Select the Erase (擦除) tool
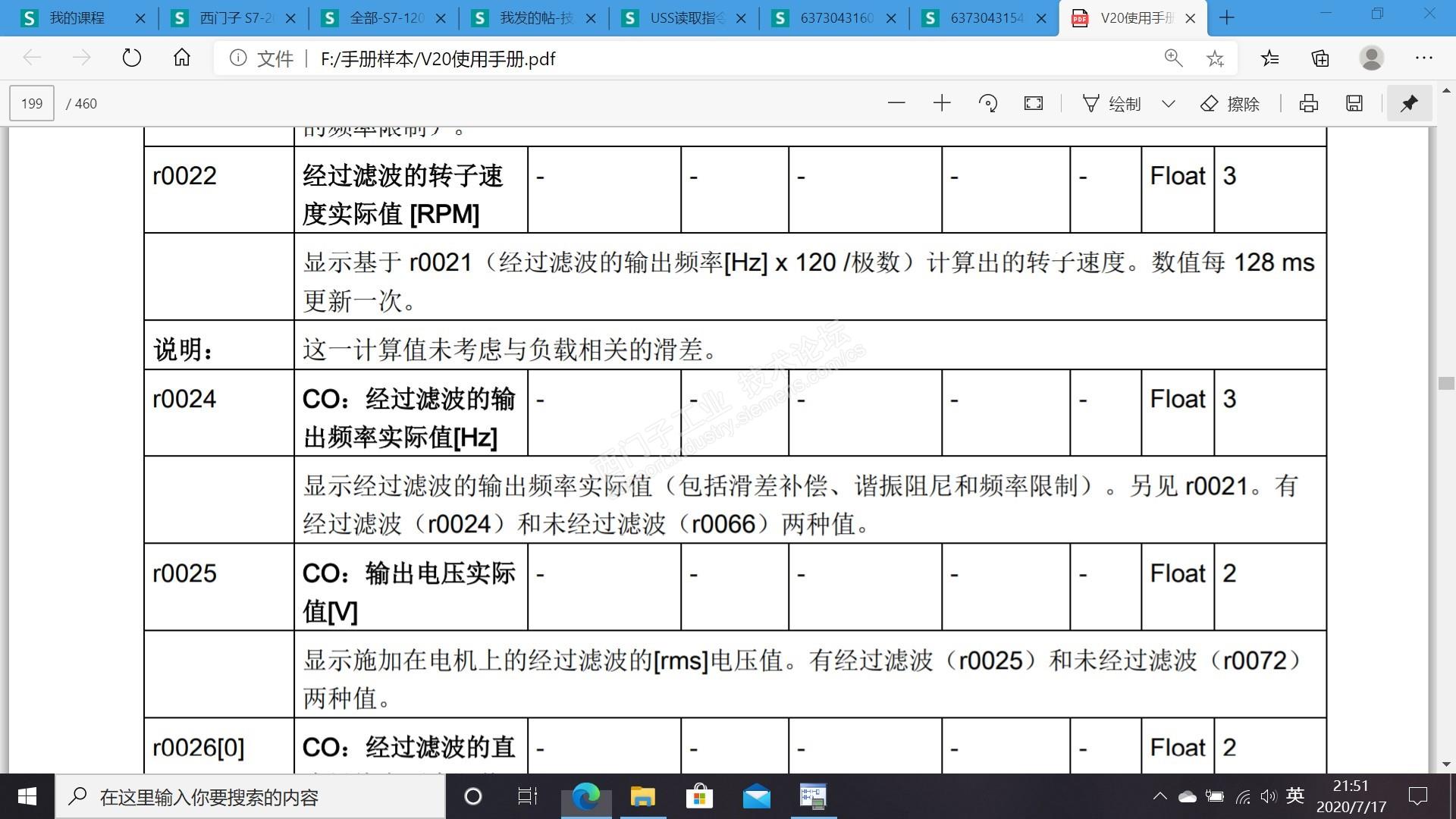The height and width of the screenshot is (819, 1456). [x=1230, y=103]
